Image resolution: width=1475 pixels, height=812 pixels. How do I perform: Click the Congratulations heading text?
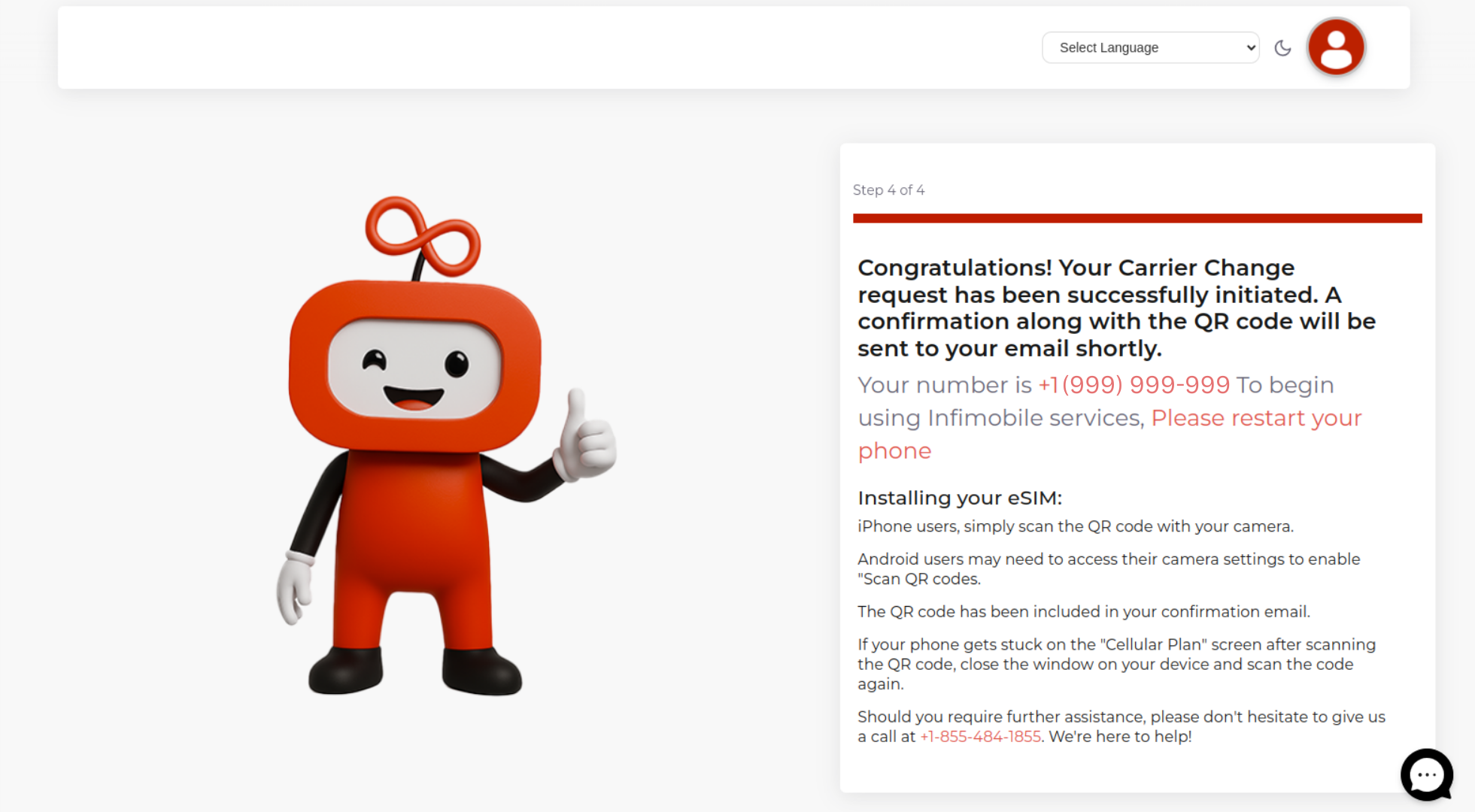[1116, 308]
